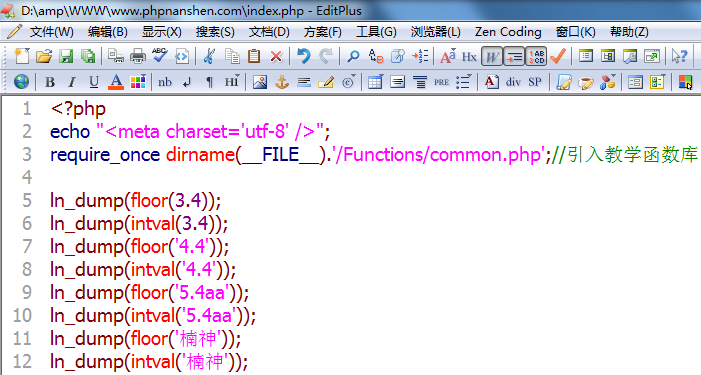Open the 编辑(B) menu

pyautogui.click(x=107, y=32)
